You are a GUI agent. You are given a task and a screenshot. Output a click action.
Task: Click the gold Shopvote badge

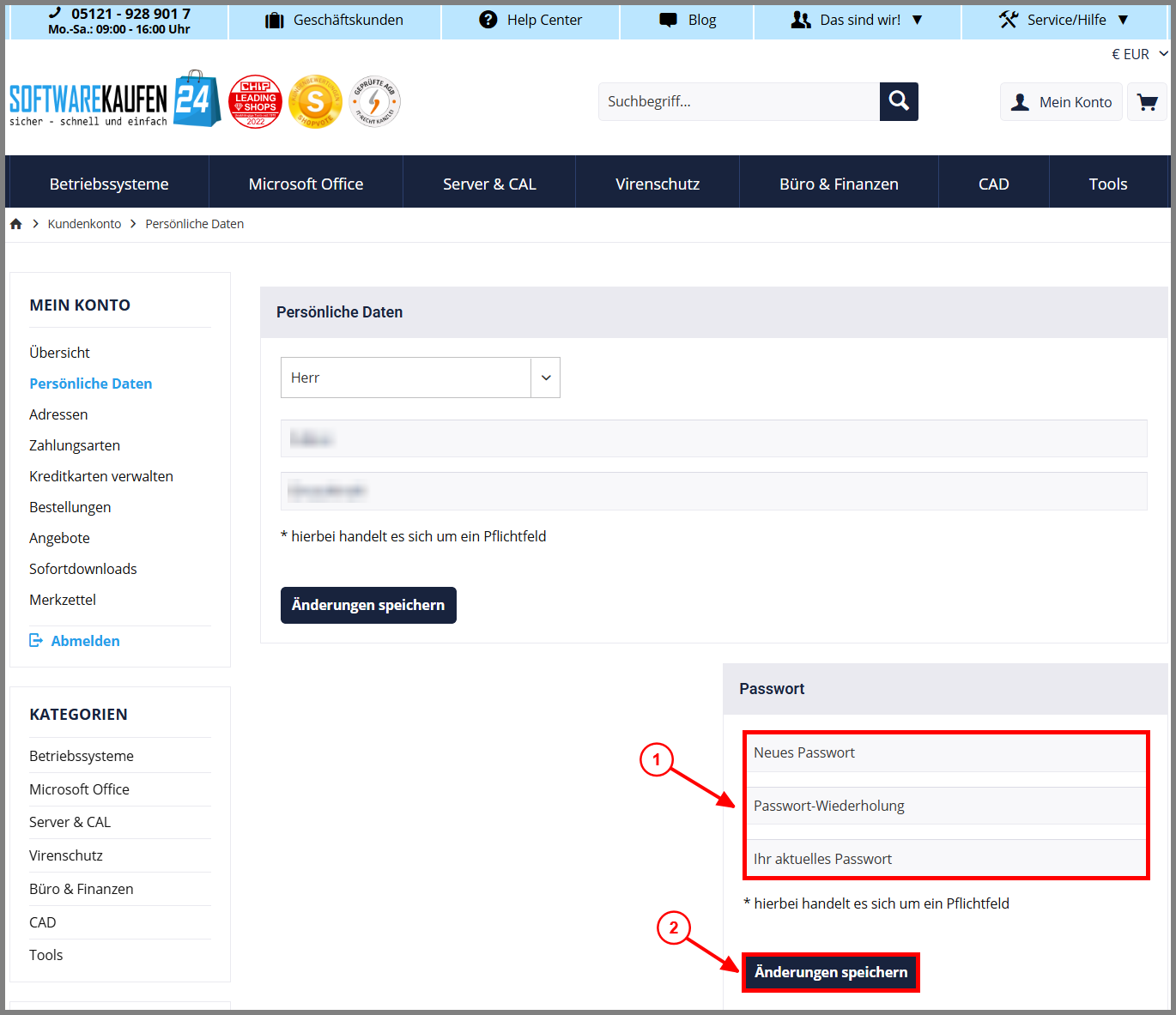(315, 101)
